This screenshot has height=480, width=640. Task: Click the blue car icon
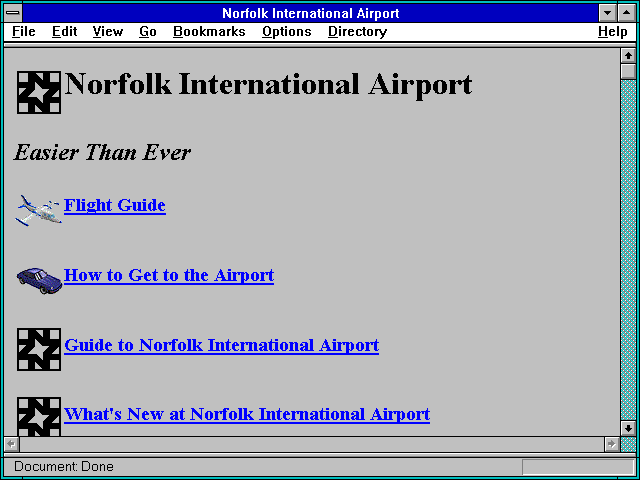coord(39,281)
